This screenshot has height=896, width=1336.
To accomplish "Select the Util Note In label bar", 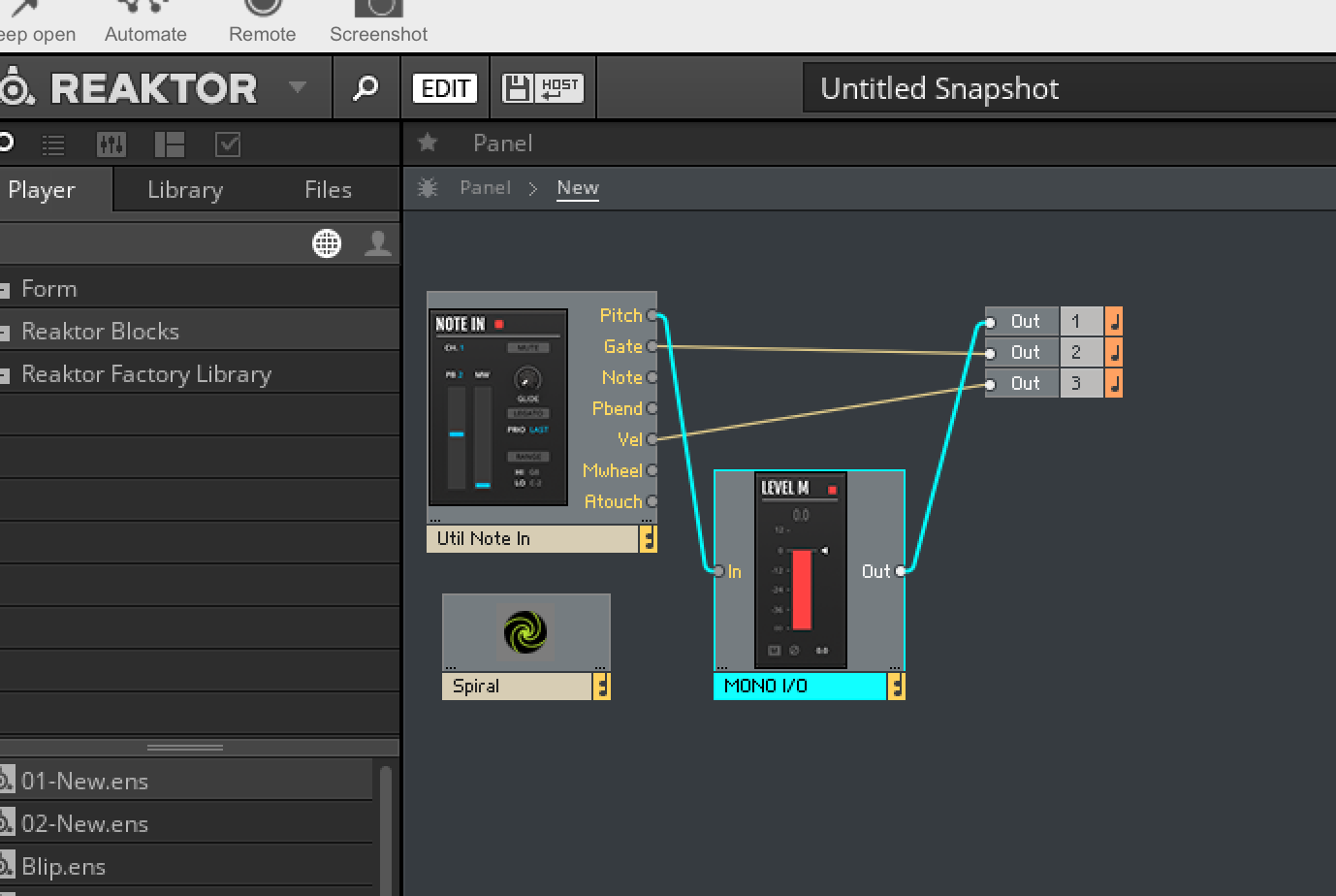I will pyautogui.click(x=532, y=539).
